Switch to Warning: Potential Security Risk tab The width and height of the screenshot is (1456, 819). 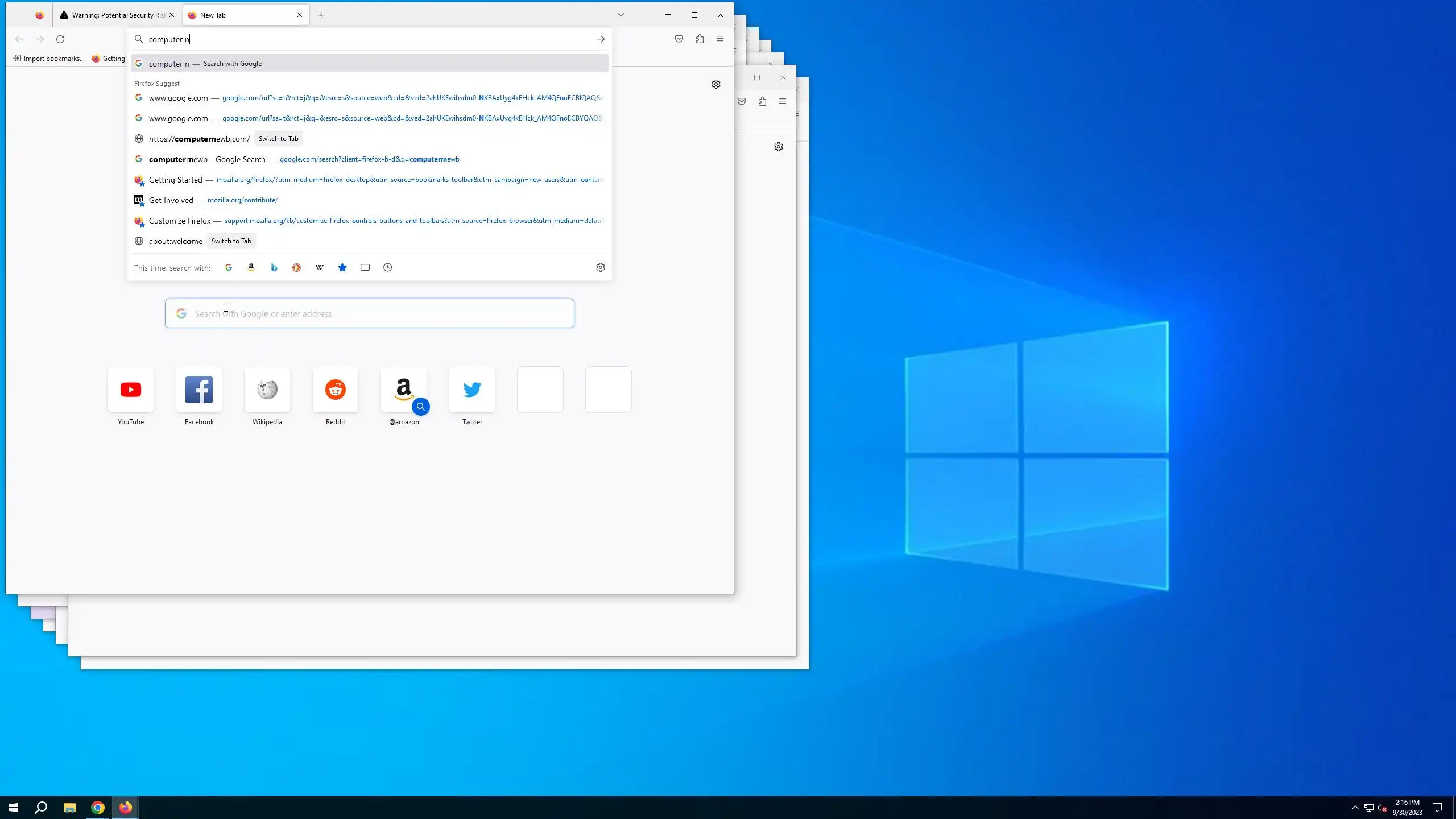(114, 15)
